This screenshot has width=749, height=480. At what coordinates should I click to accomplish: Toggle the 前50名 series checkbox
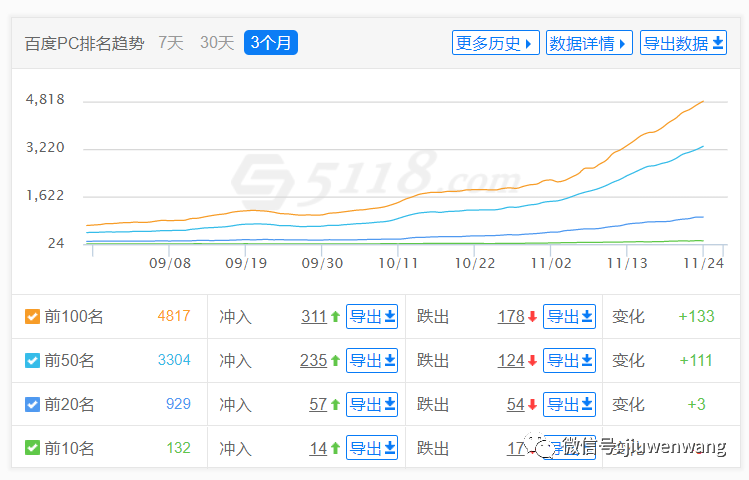tap(33, 361)
